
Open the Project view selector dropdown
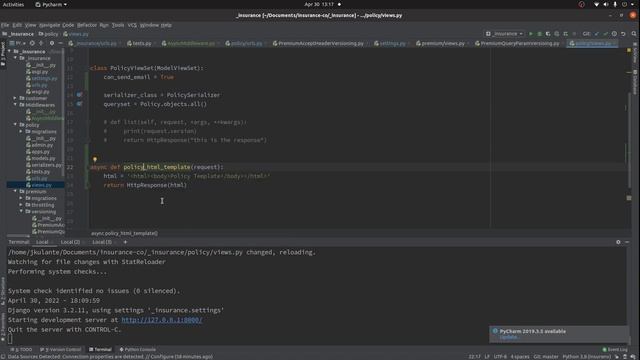pyautogui.click(x=17, y=43)
